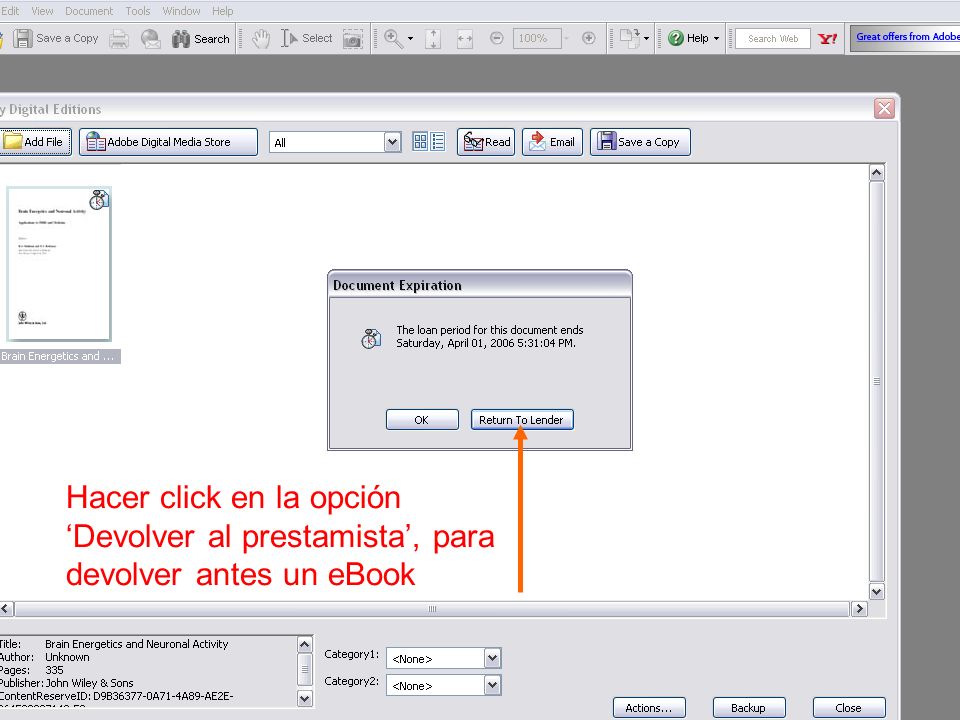Click the Author value 'Unknown'

coord(67,657)
